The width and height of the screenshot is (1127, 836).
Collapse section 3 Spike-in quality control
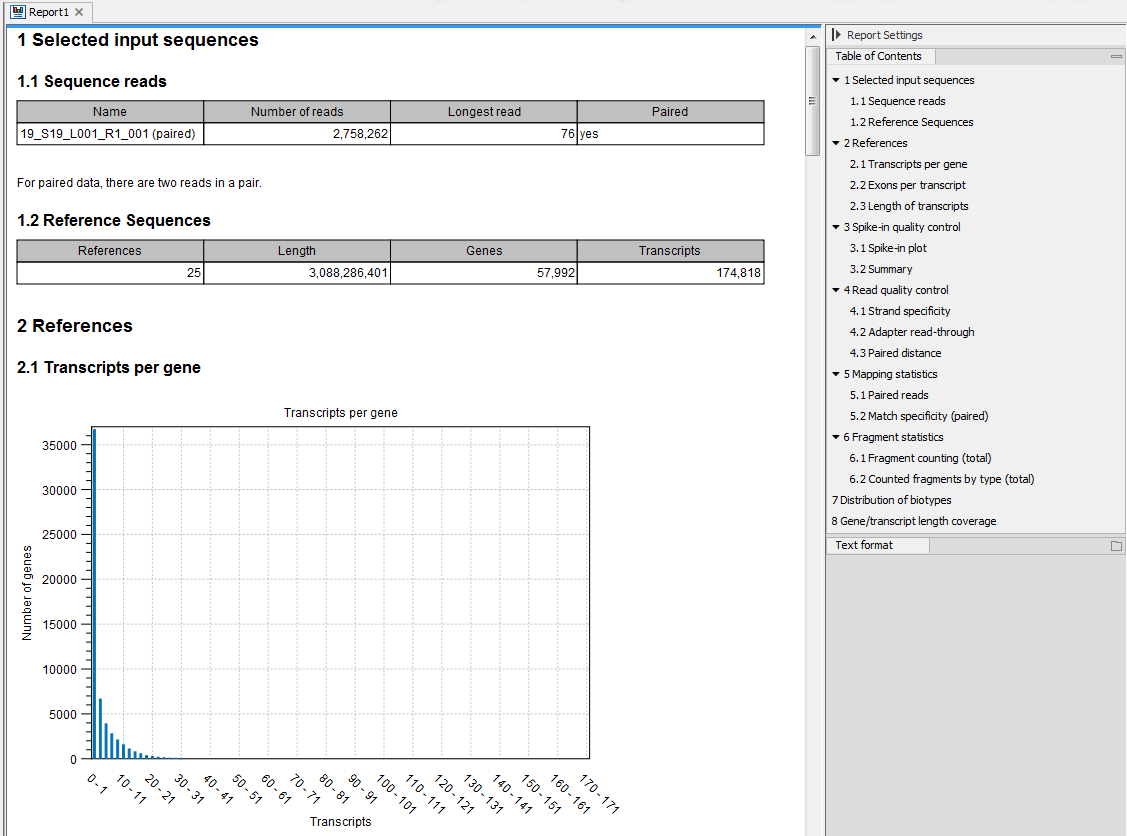[x=836, y=226]
